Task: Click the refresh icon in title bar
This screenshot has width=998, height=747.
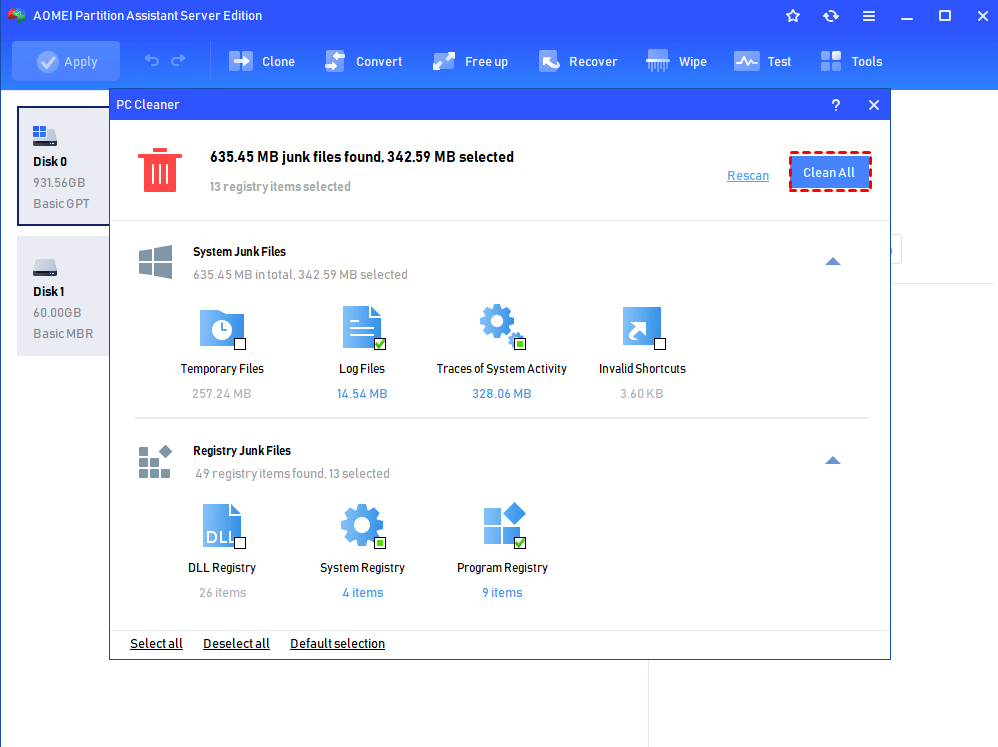Action: pyautogui.click(x=831, y=16)
